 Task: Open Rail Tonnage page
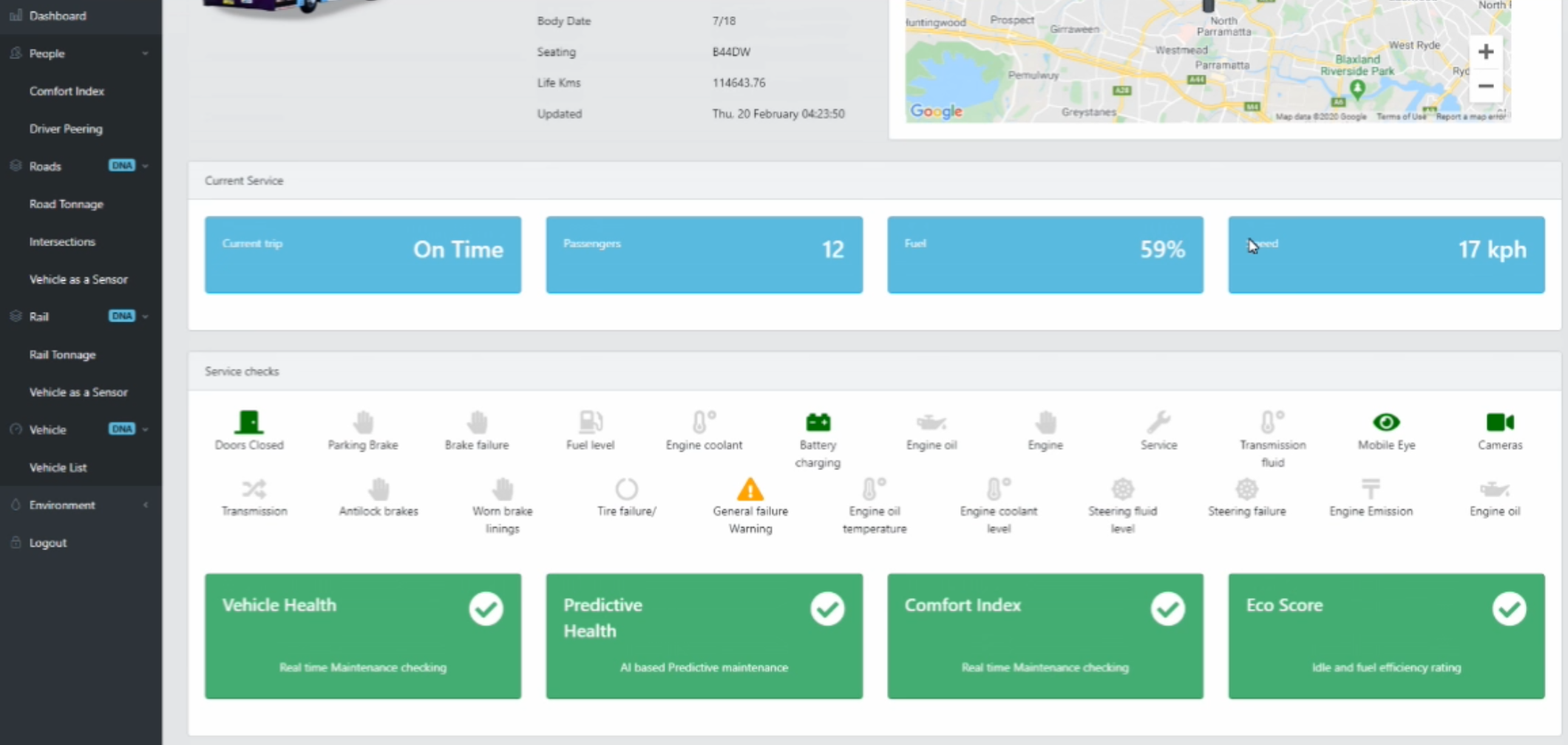(62, 355)
